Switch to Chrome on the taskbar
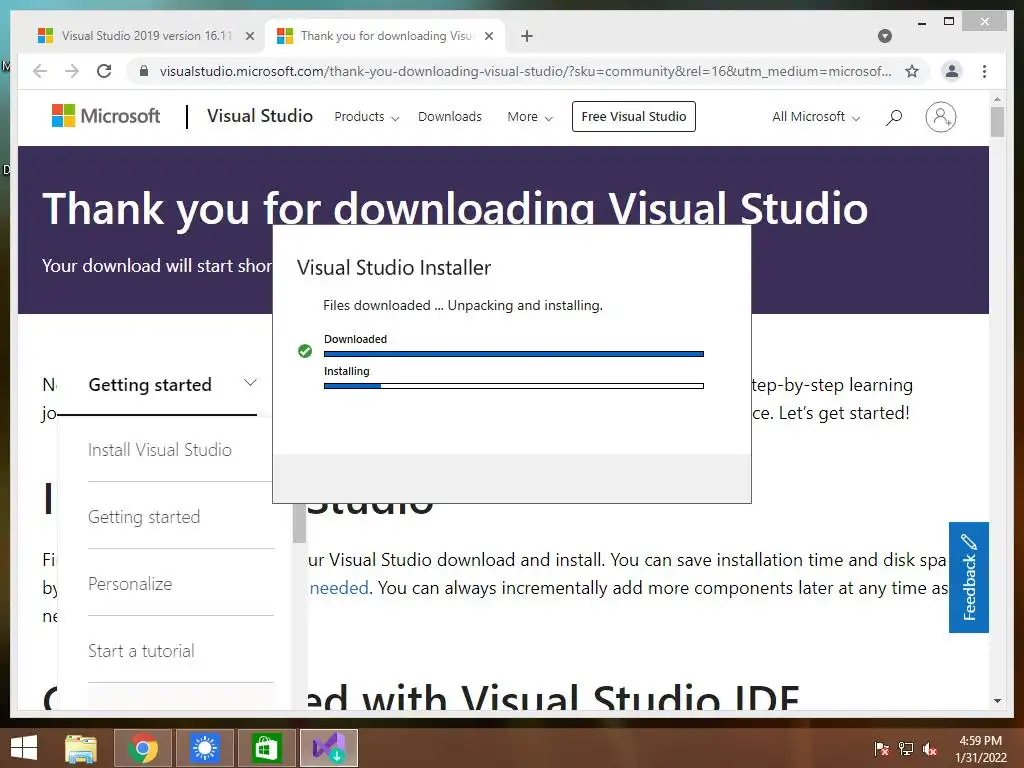This screenshot has height=768, width=1024. pos(143,748)
